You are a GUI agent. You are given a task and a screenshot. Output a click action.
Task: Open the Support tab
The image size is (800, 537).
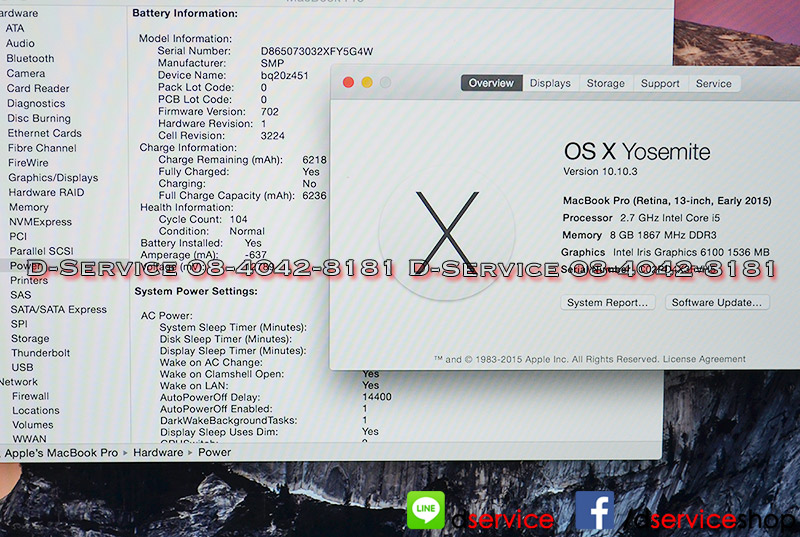660,83
